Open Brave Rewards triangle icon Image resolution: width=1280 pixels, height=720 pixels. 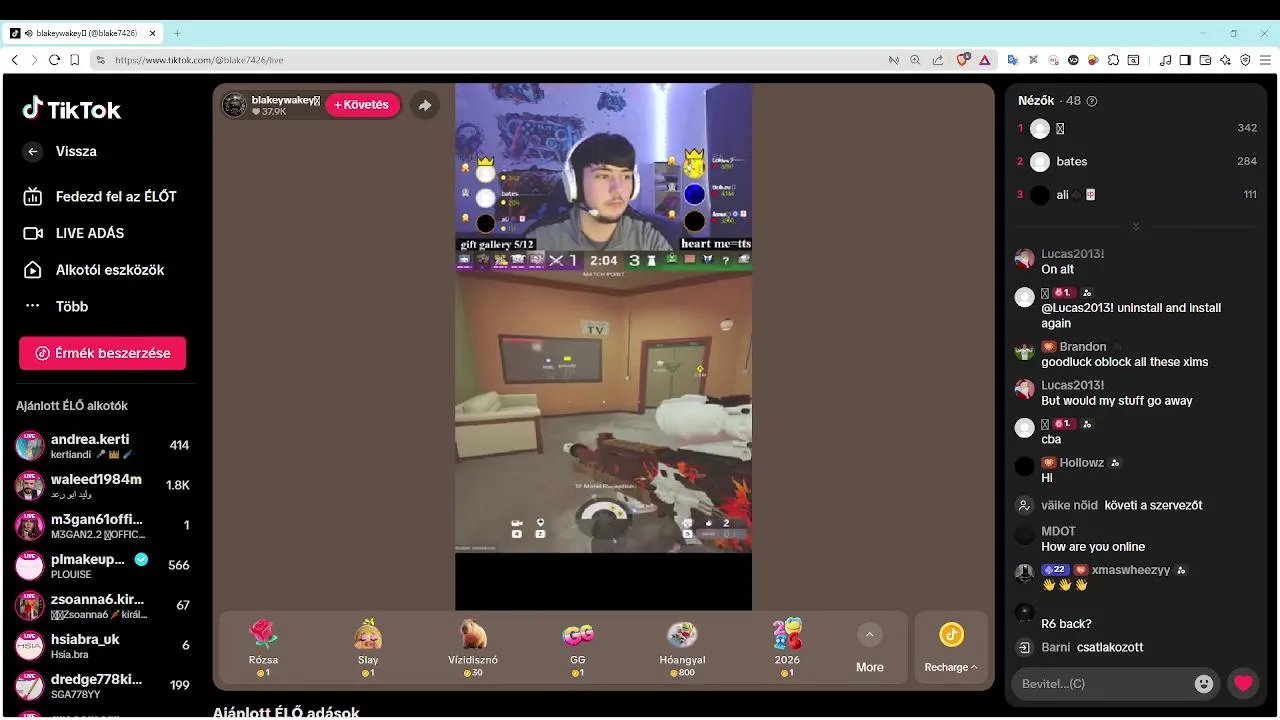984,60
